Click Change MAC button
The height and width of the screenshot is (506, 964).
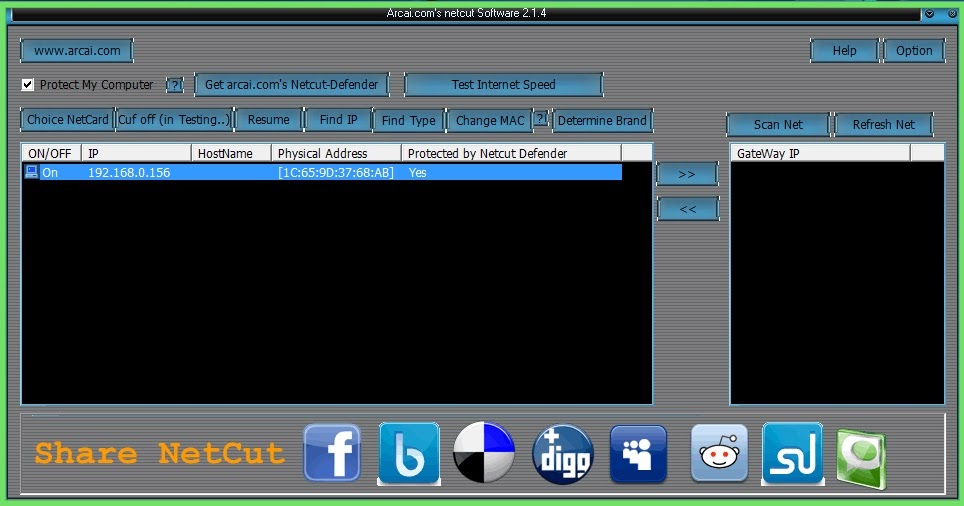(x=490, y=120)
